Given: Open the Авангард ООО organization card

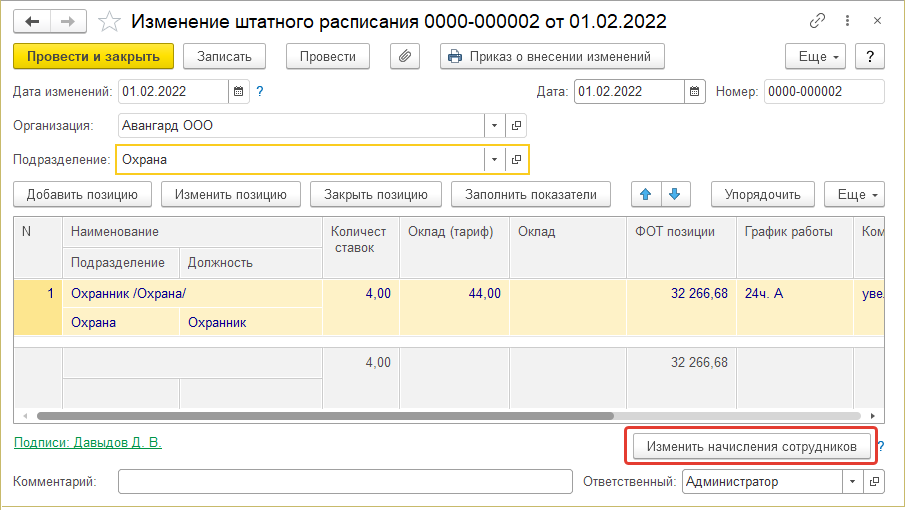Looking at the screenshot, I should (517, 126).
